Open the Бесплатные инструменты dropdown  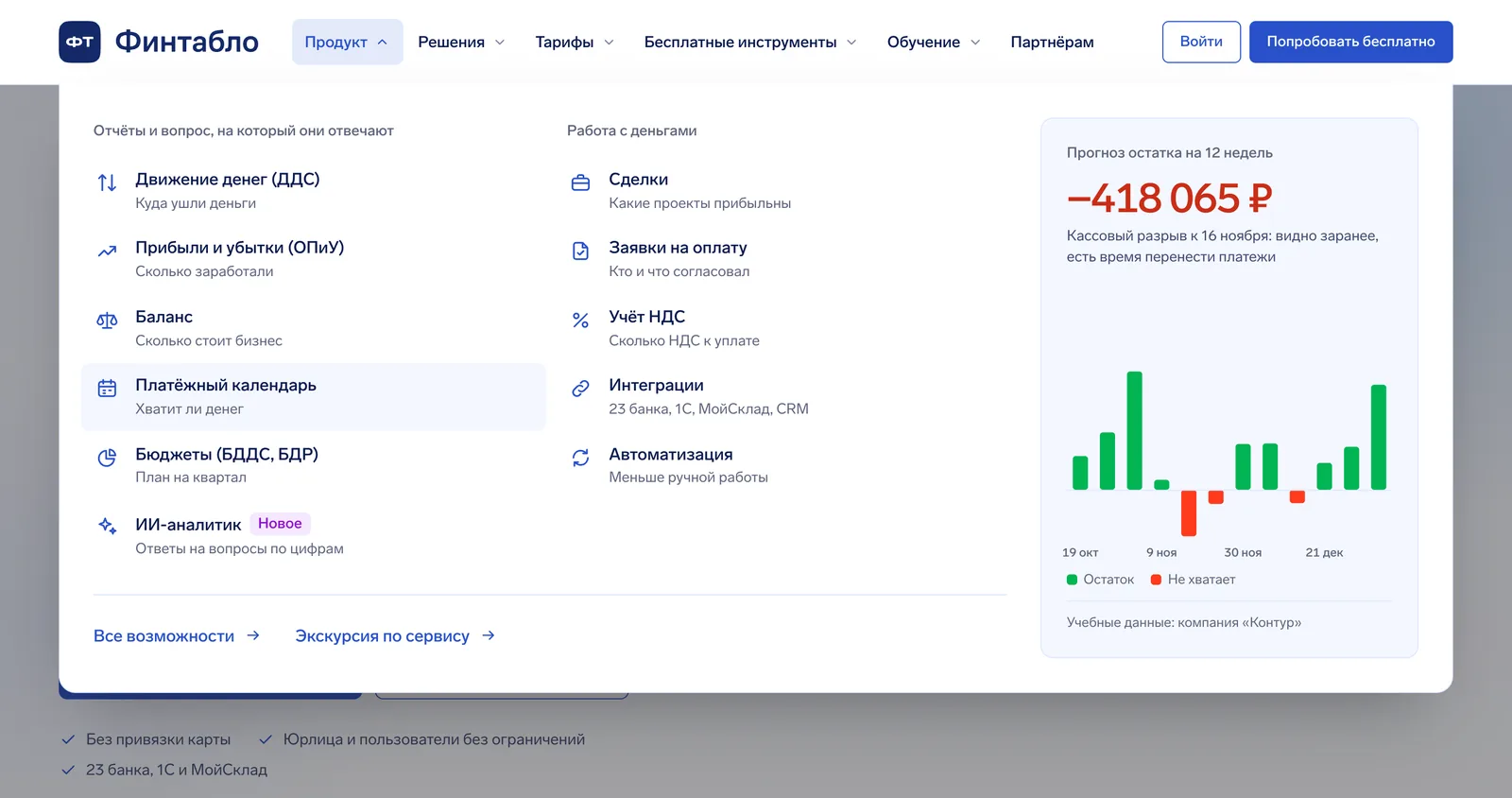coord(750,42)
